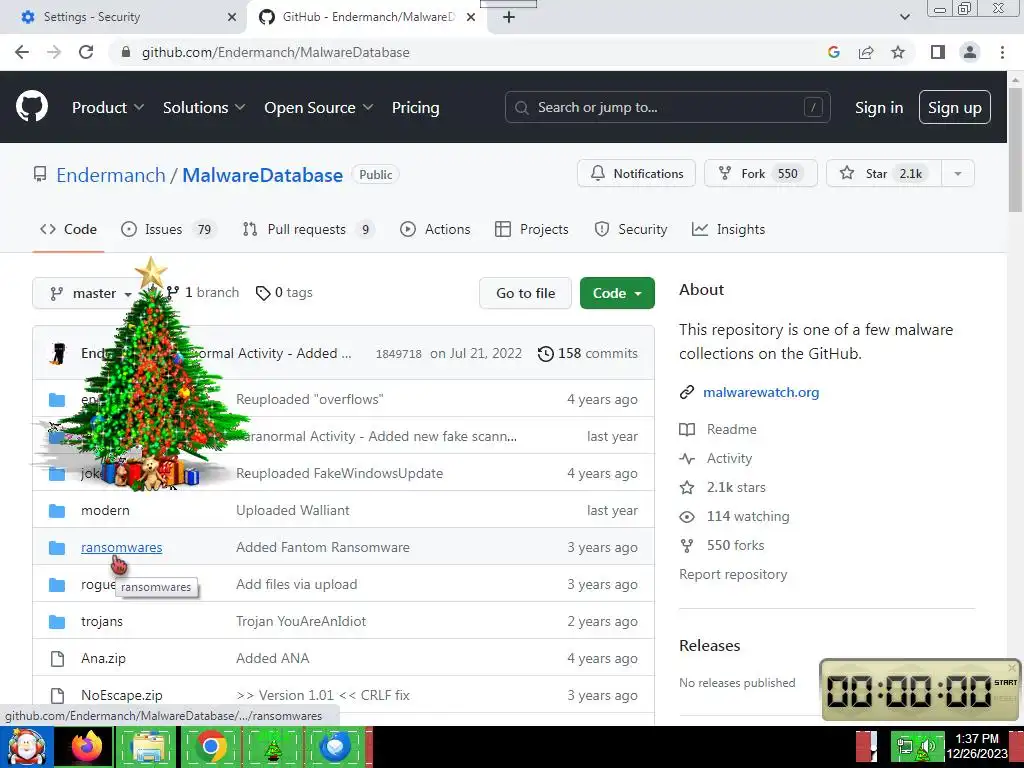The image size is (1024, 768).
Task: Open the NoEscape.zip file
Action: (x=121, y=696)
